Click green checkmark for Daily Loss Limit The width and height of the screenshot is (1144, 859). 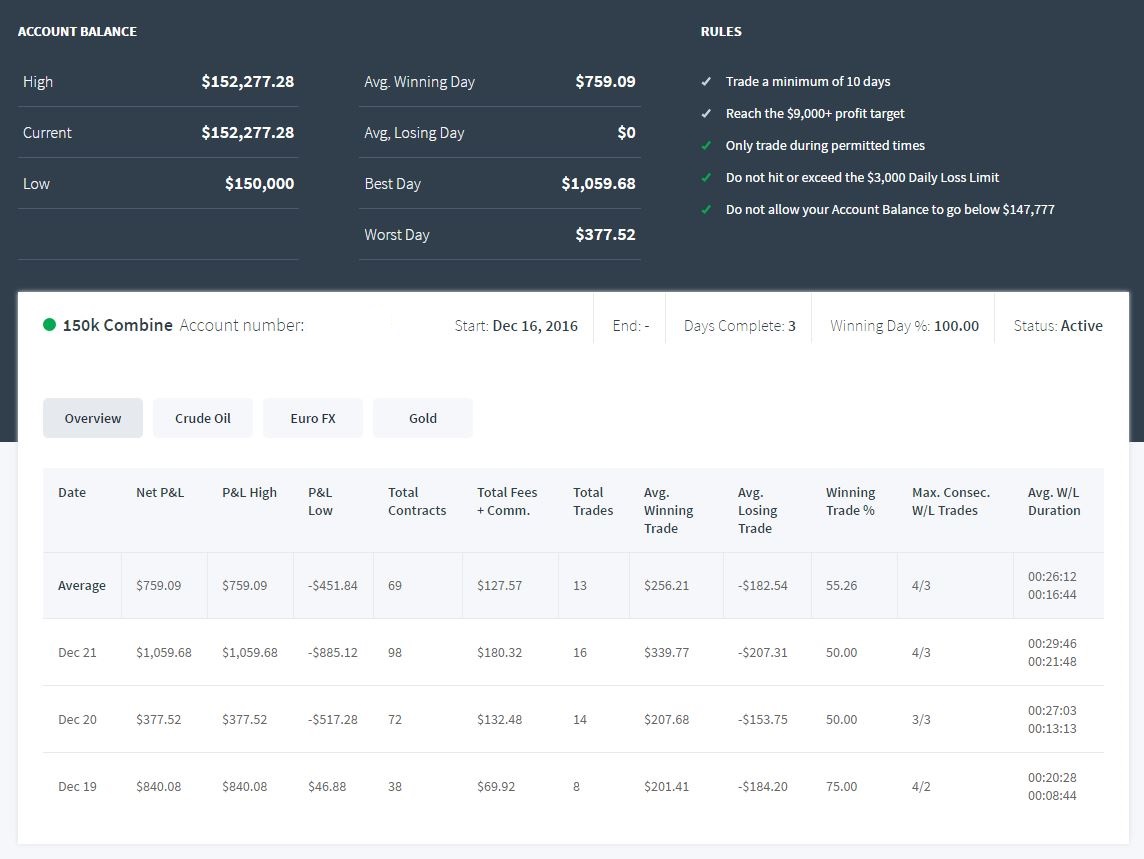tap(706, 178)
